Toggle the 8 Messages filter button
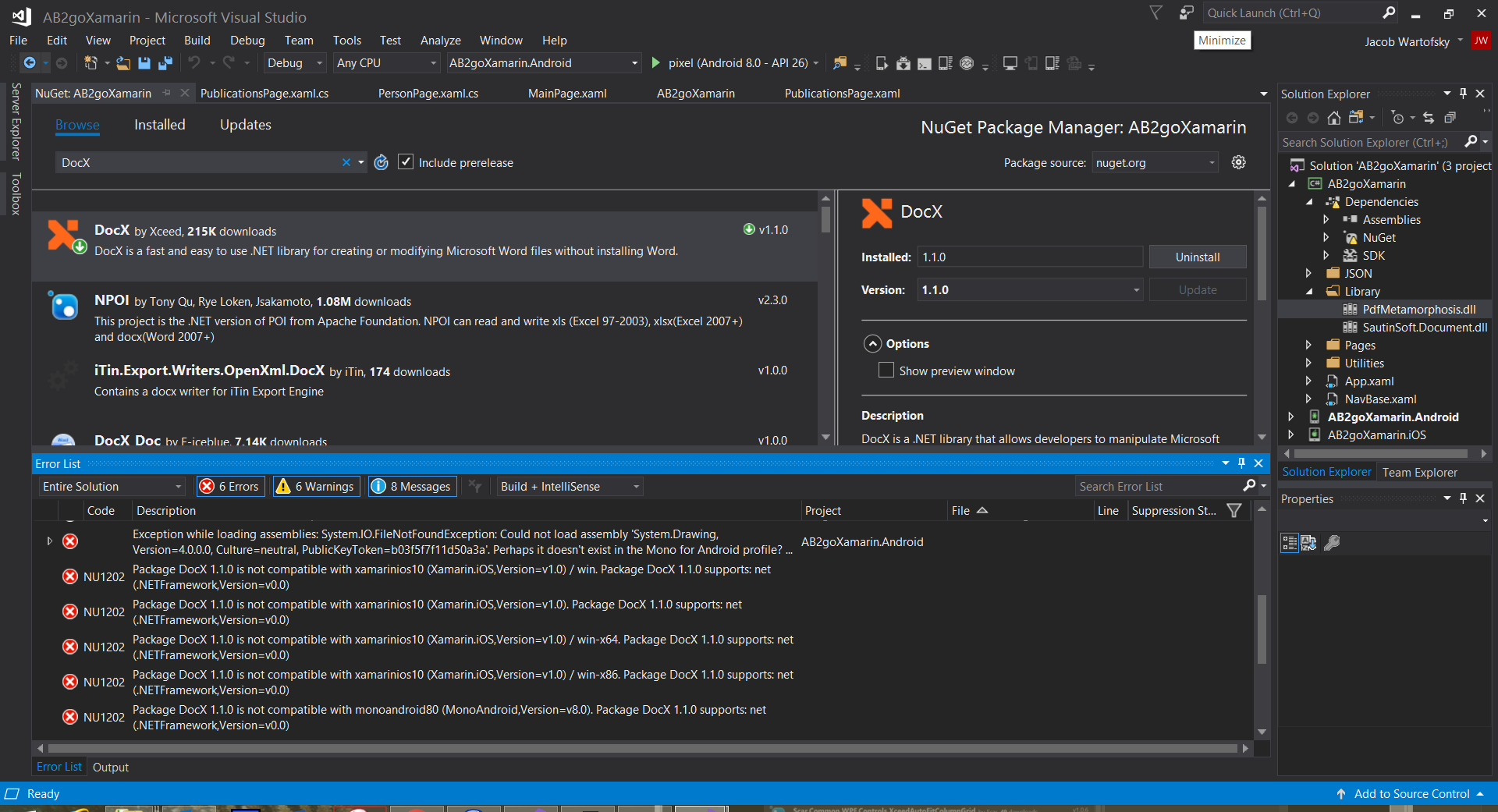 pos(413,486)
